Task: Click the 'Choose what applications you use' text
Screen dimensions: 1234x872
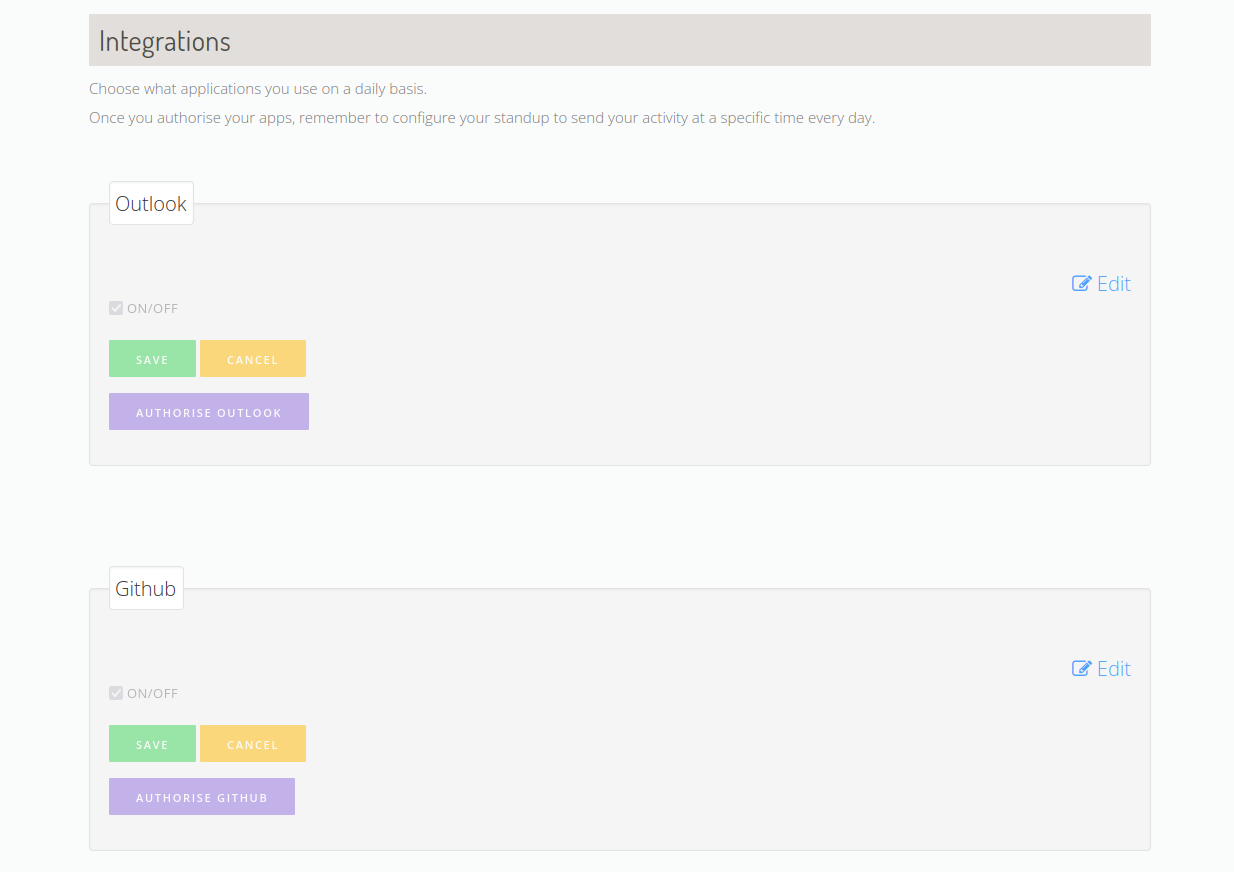Action: coord(258,89)
